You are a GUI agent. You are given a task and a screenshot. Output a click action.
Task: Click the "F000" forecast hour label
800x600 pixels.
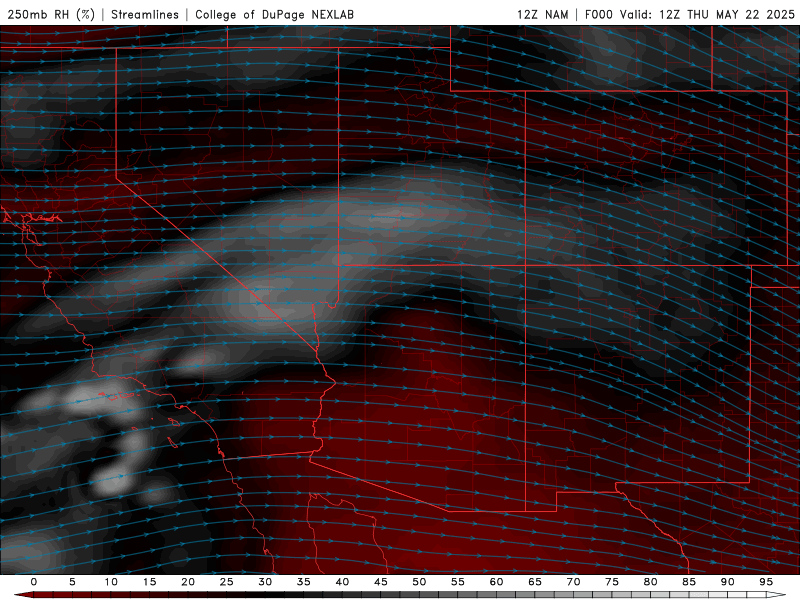[598, 14]
